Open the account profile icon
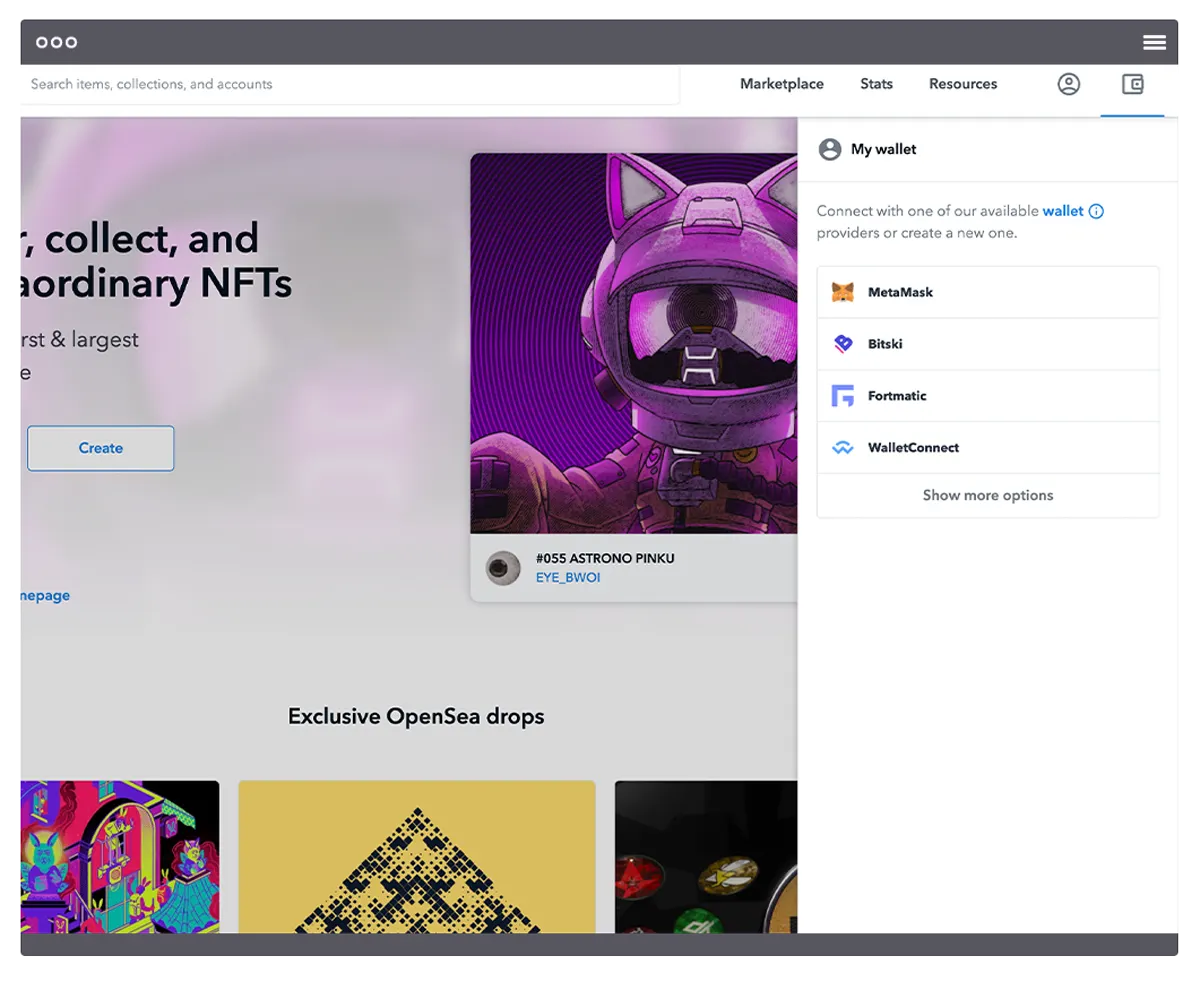This screenshot has width=1200, height=981. (1069, 84)
